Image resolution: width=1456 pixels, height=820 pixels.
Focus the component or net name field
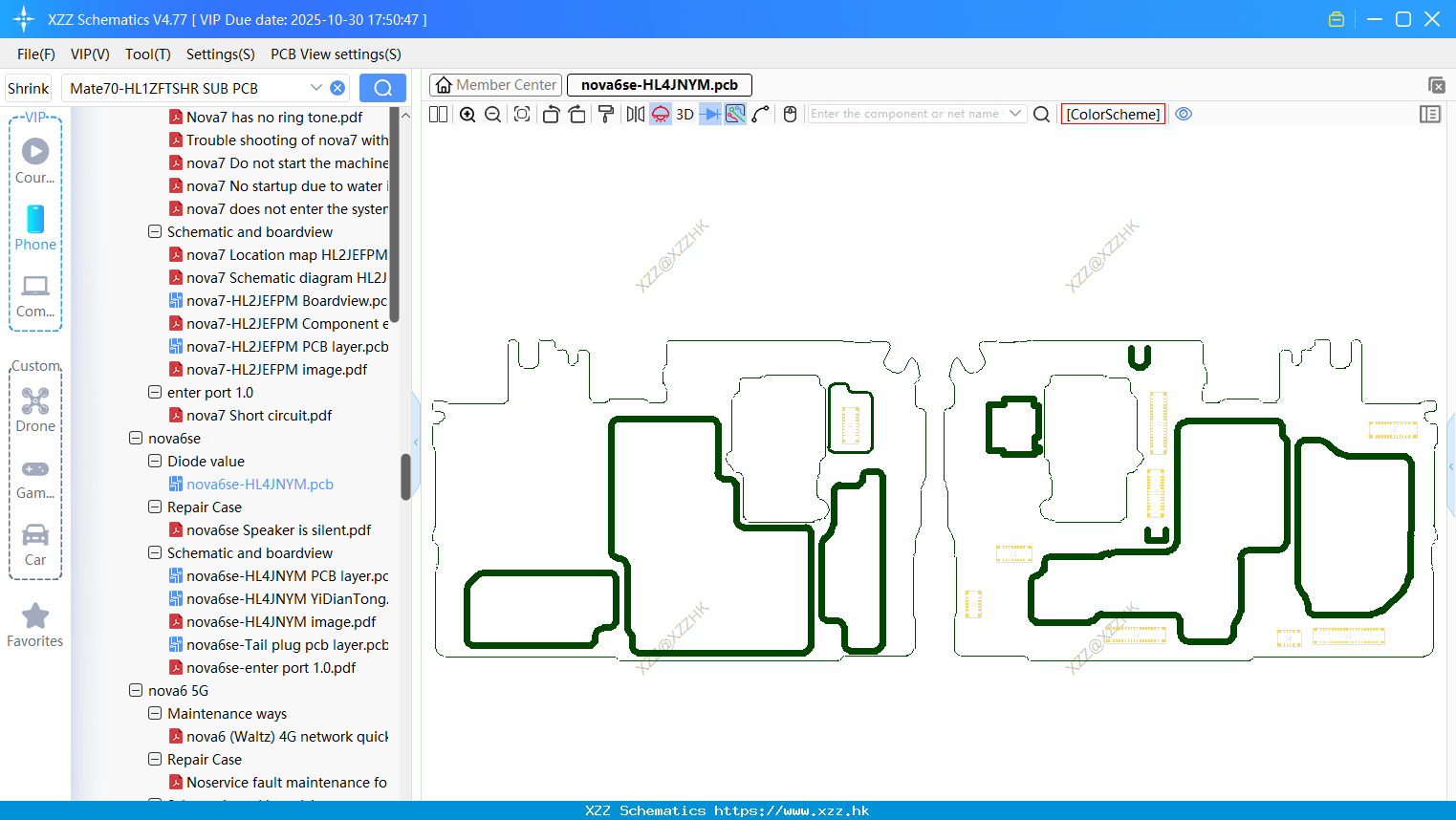pos(905,114)
